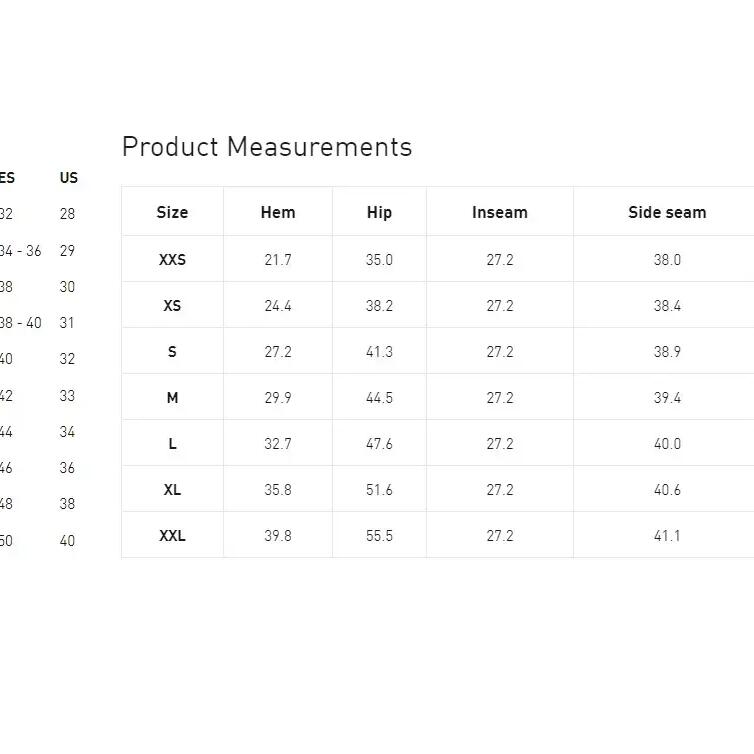Click the US column header
Image resolution: width=754 pixels, height=754 pixels.
69,178
